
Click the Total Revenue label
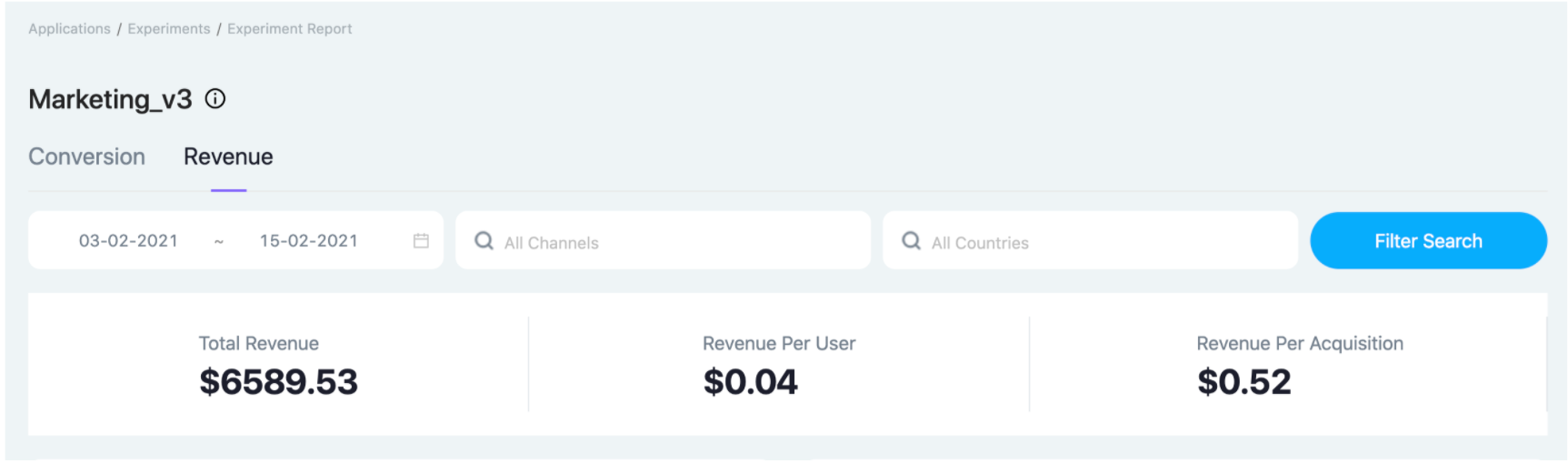[259, 343]
